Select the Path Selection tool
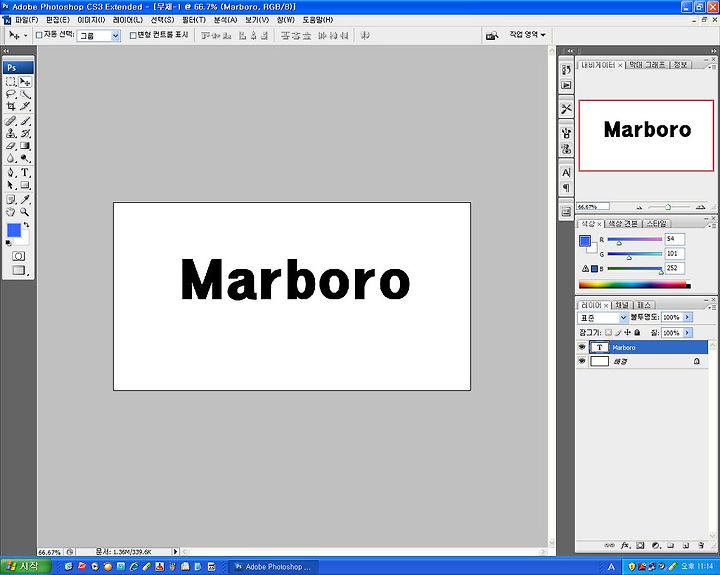Viewport: 720px width, 575px height. pyautogui.click(x=11, y=186)
